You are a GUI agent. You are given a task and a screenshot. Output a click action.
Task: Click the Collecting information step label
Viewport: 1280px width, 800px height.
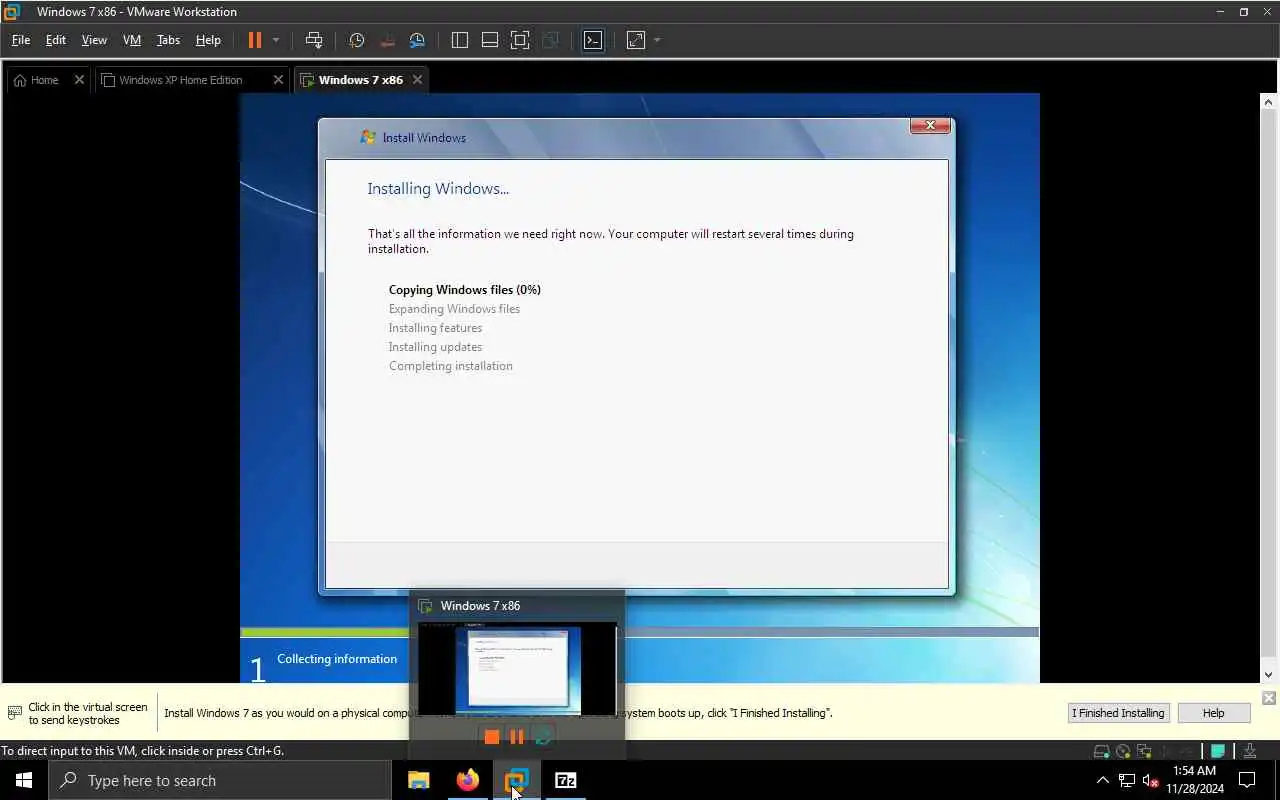337,659
